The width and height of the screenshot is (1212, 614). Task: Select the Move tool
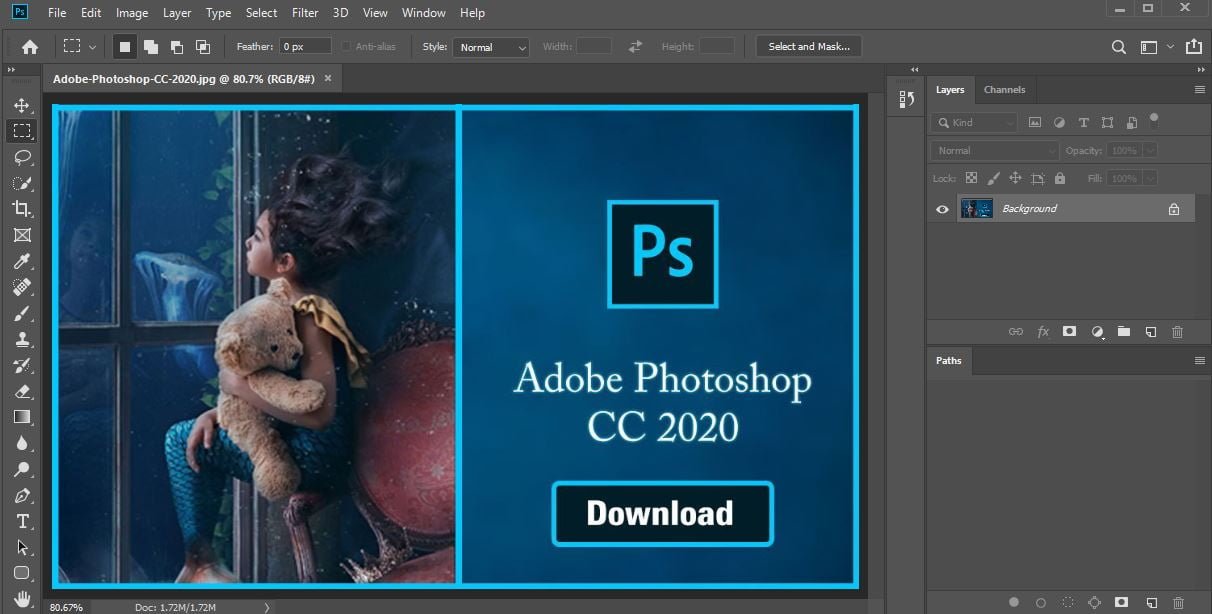[x=22, y=105]
